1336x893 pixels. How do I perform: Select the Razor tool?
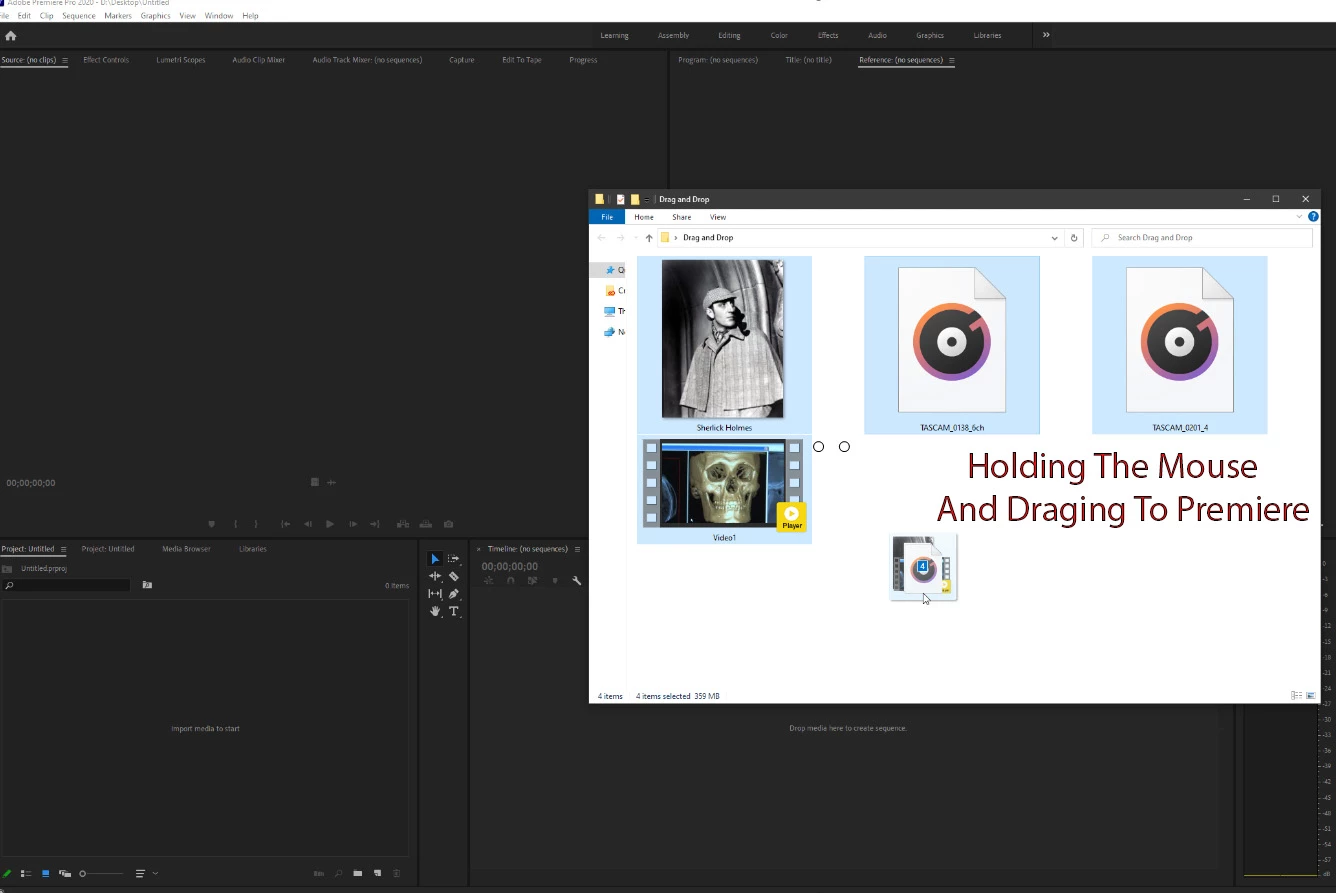pyautogui.click(x=454, y=576)
